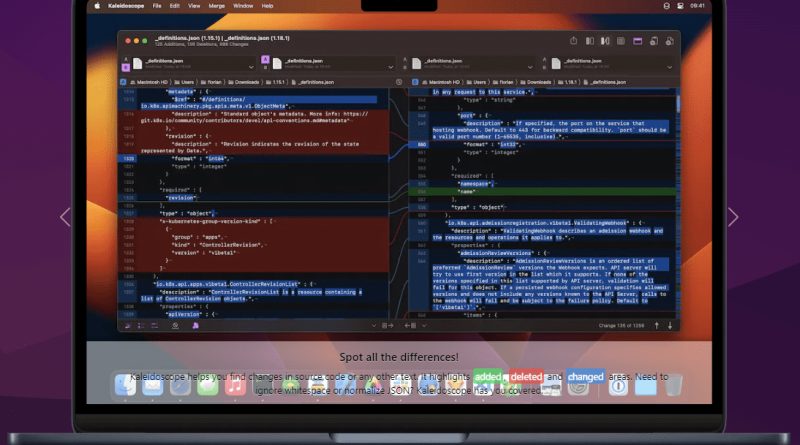The height and width of the screenshot is (445, 800).
Task: Open the Kaleidoscope menu
Action: click(126, 6)
